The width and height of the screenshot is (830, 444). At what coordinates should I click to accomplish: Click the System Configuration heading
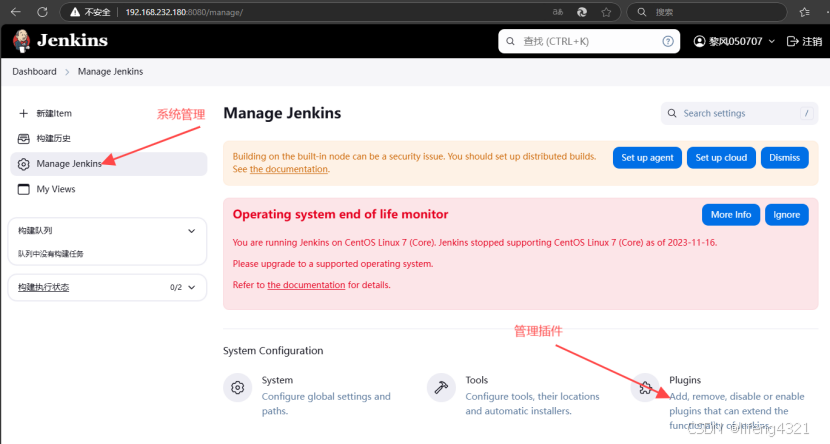pyautogui.click(x=273, y=350)
